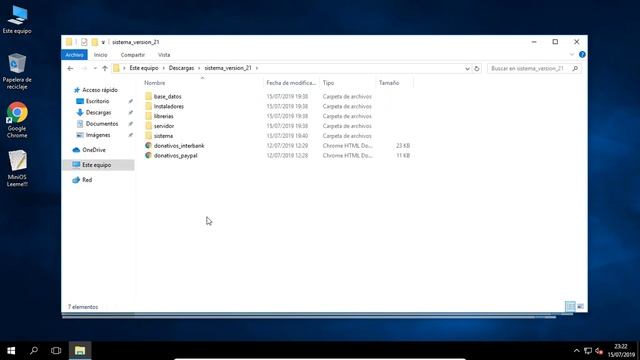This screenshot has width=640, height=360.
Task: Select the librerias folder
Action: (163, 116)
